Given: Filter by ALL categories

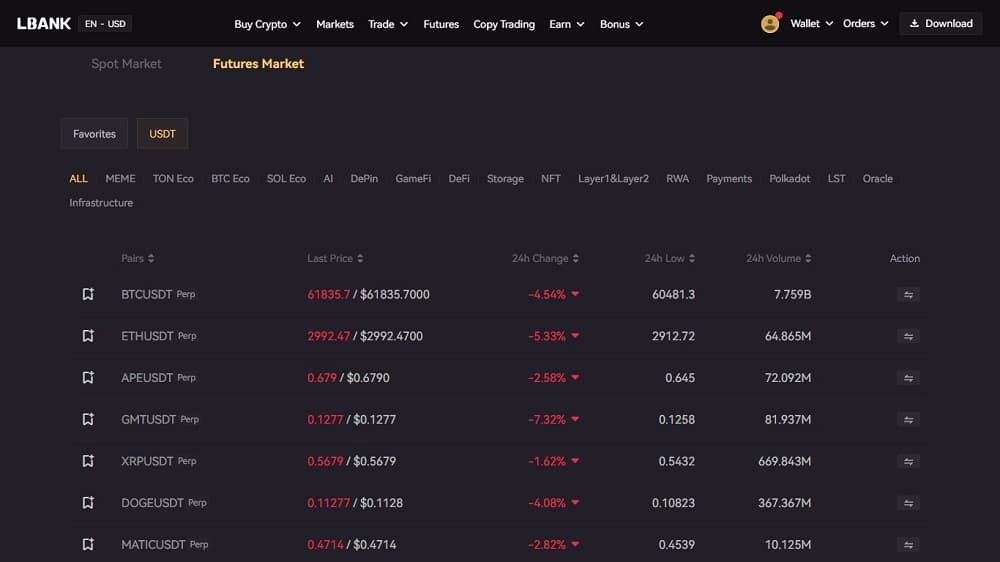Looking at the screenshot, I should pyautogui.click(x=78, y=179).
